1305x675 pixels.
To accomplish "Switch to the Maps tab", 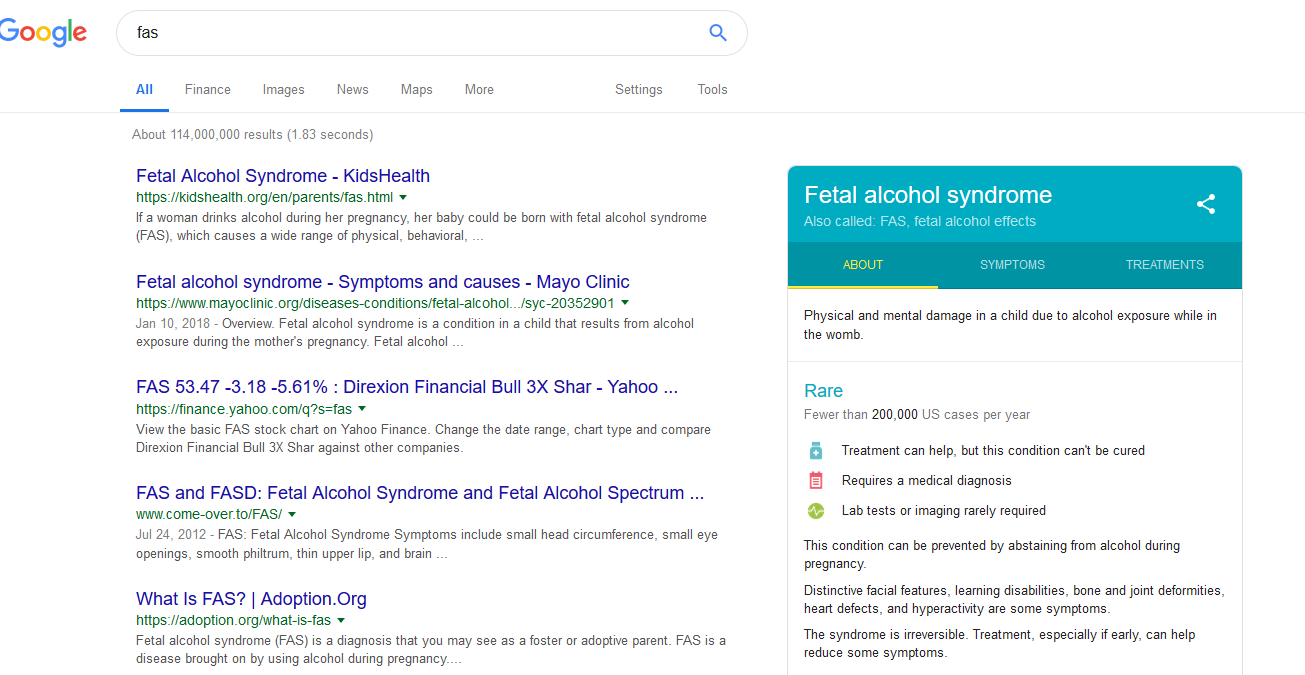I will pos(417,89).
